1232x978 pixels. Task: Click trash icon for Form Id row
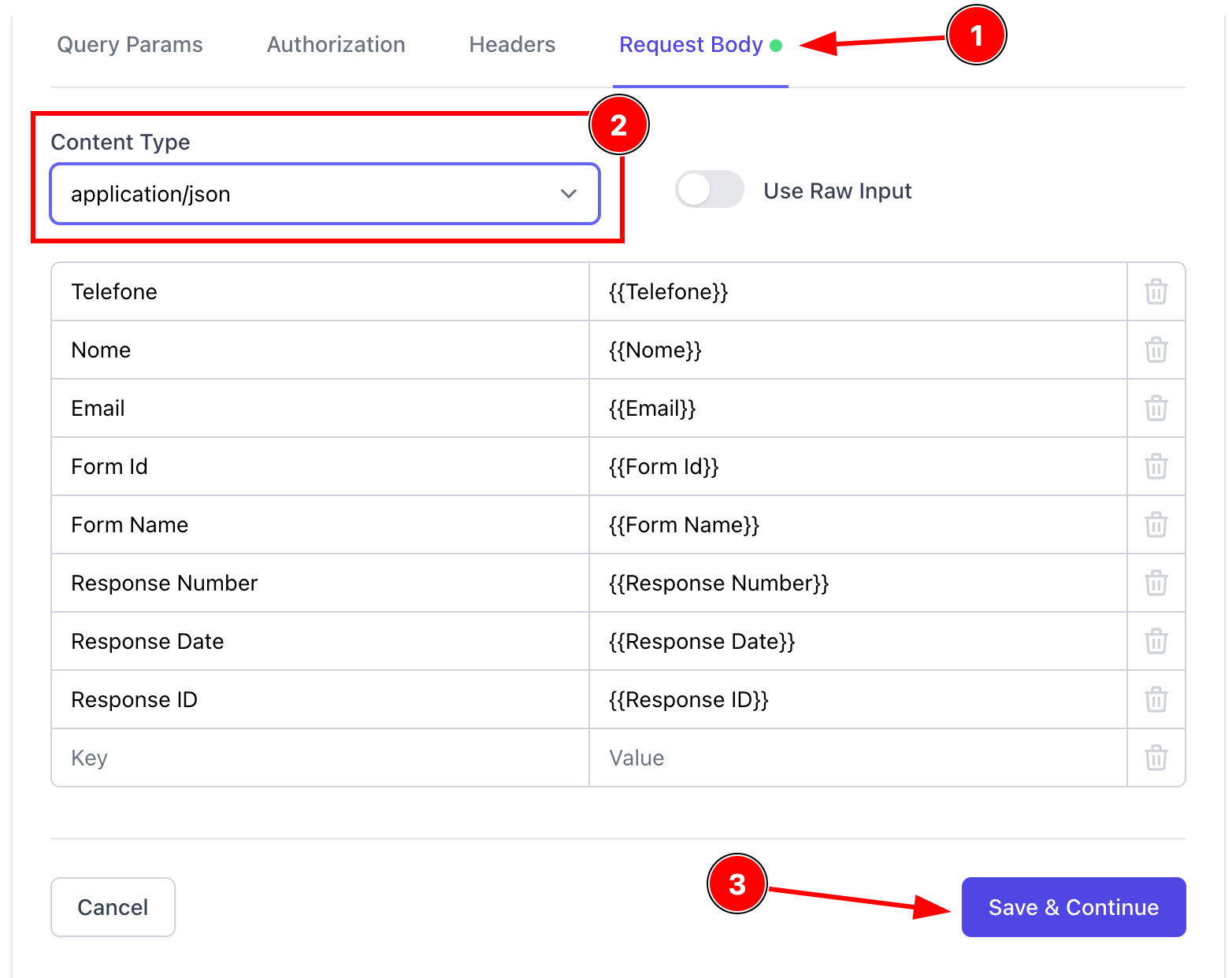tap(1156, 466)
